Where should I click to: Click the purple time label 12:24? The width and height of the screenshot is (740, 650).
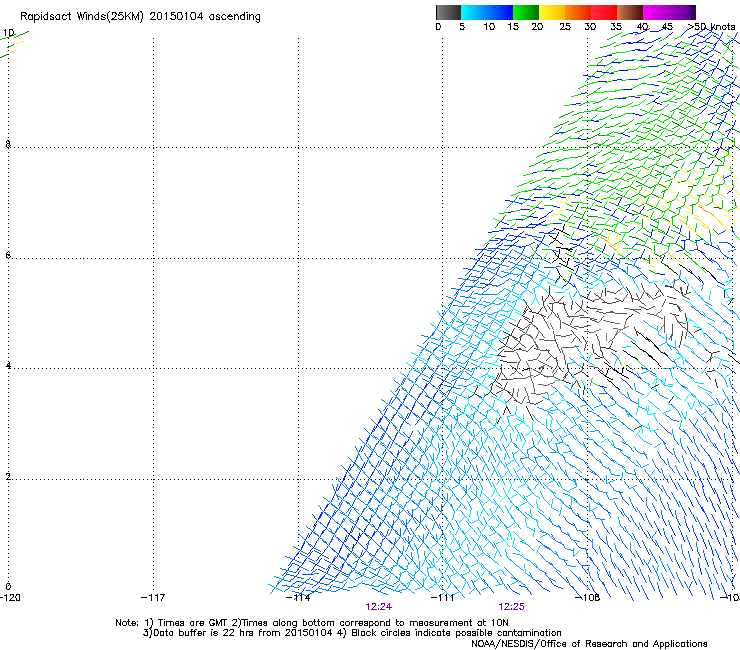coord(378,607)
